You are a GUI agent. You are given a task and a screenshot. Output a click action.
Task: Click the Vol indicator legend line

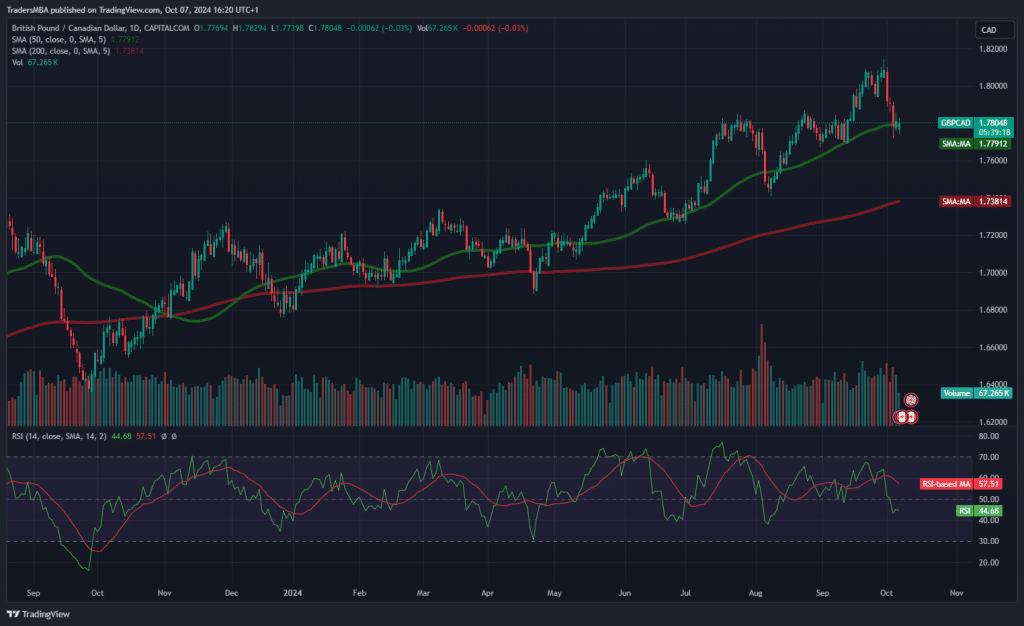[x=35, y=62]
